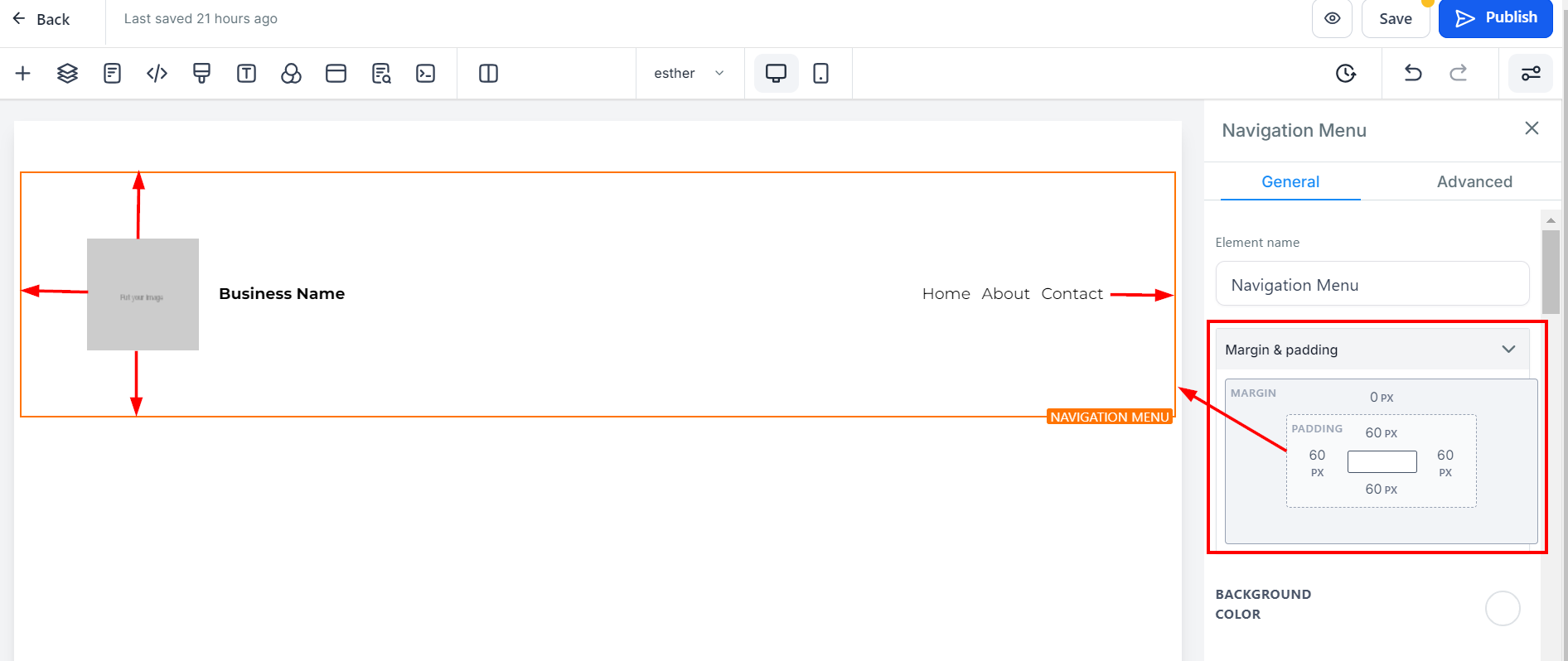Click the settings panel scrollbar

click(x=1551, y=272)
